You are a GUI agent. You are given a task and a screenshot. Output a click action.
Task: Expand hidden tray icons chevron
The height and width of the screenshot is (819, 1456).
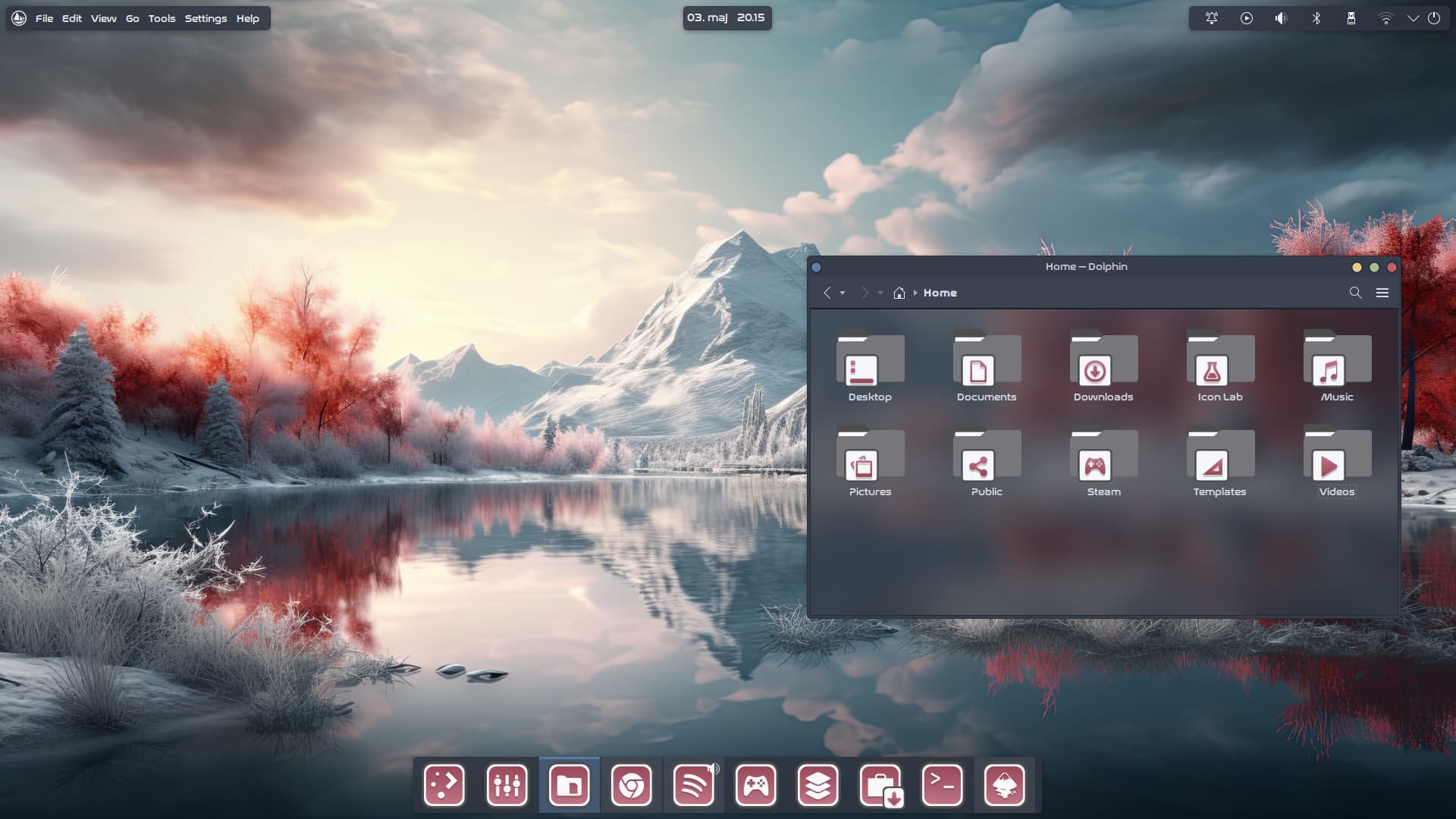pos(1414,18)
